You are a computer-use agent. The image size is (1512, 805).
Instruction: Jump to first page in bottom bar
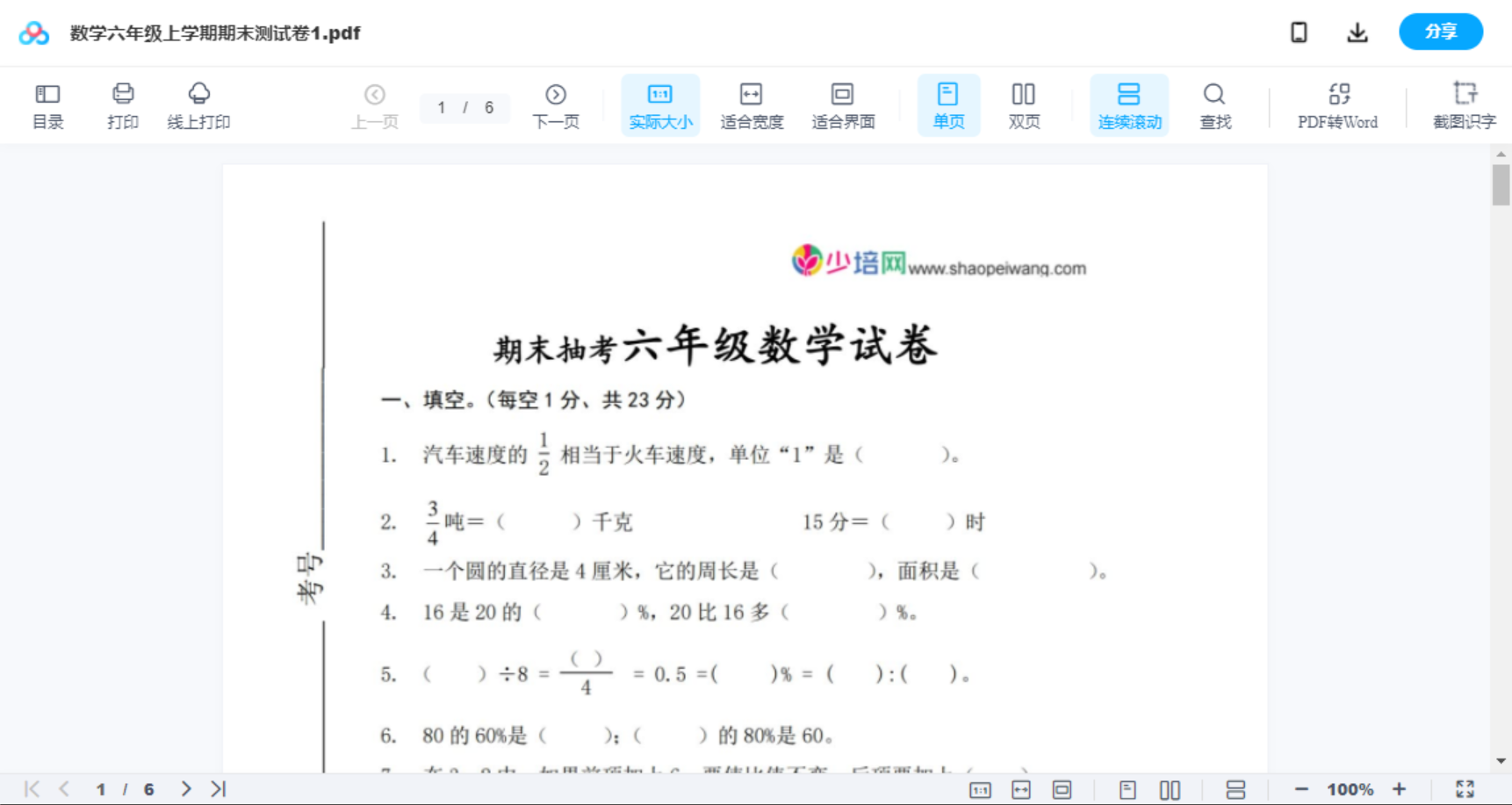pyautogui.click(x=32, y=789)
